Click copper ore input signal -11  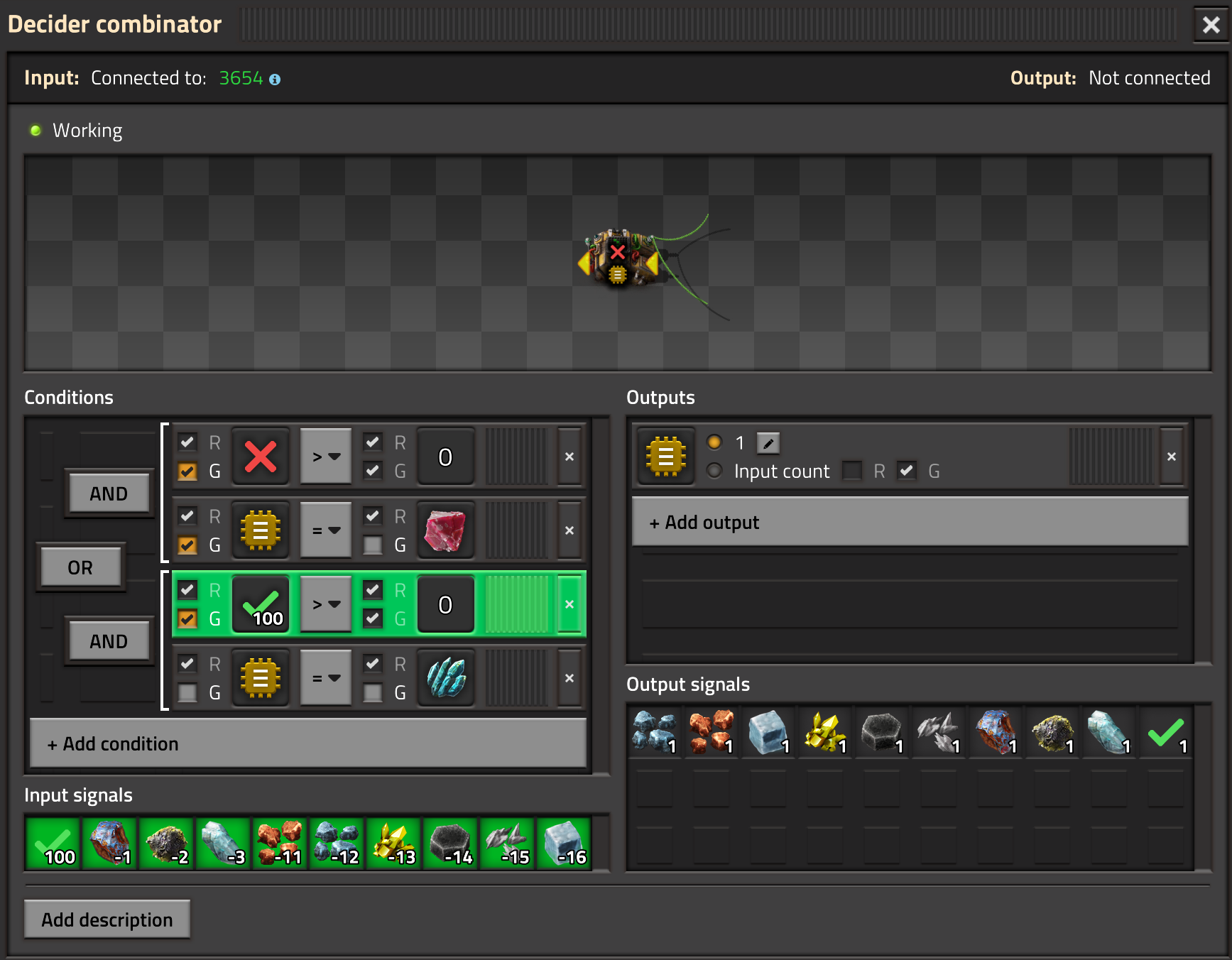280,843
